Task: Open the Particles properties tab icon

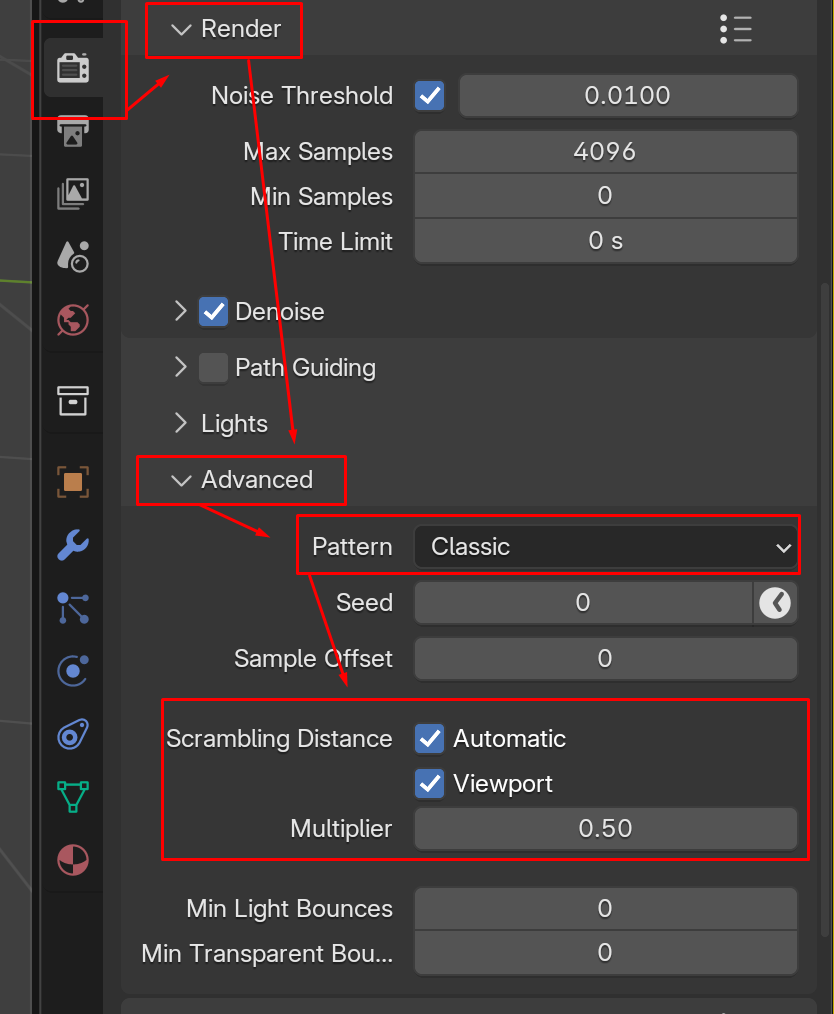Action: pos(73,608)
